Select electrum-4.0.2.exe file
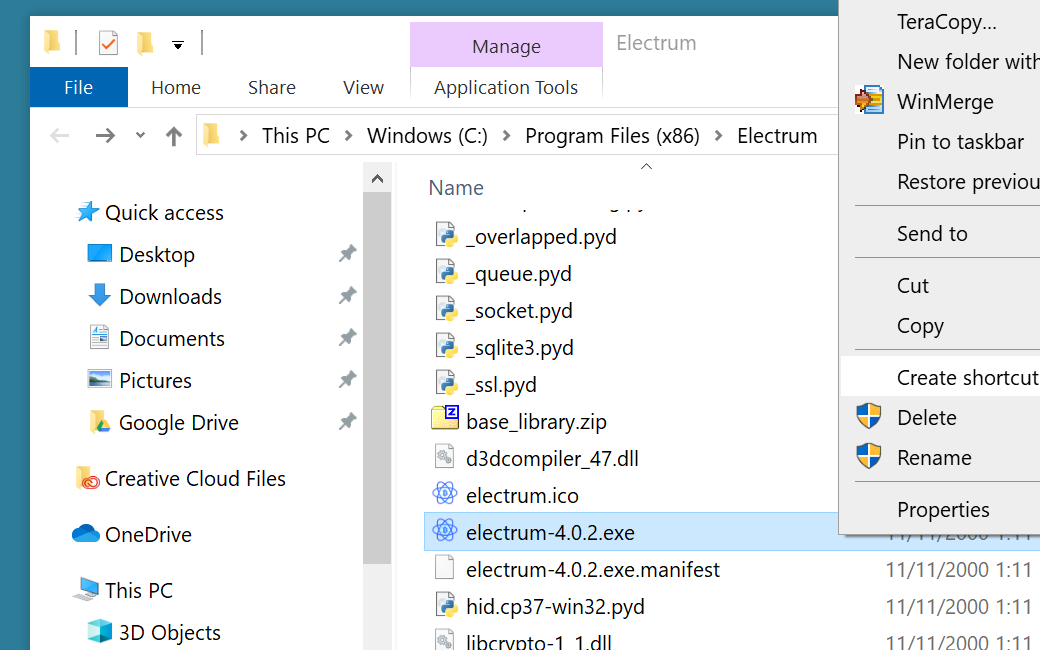The height and width of the screenshot is (650, 1040). (550, 533)
